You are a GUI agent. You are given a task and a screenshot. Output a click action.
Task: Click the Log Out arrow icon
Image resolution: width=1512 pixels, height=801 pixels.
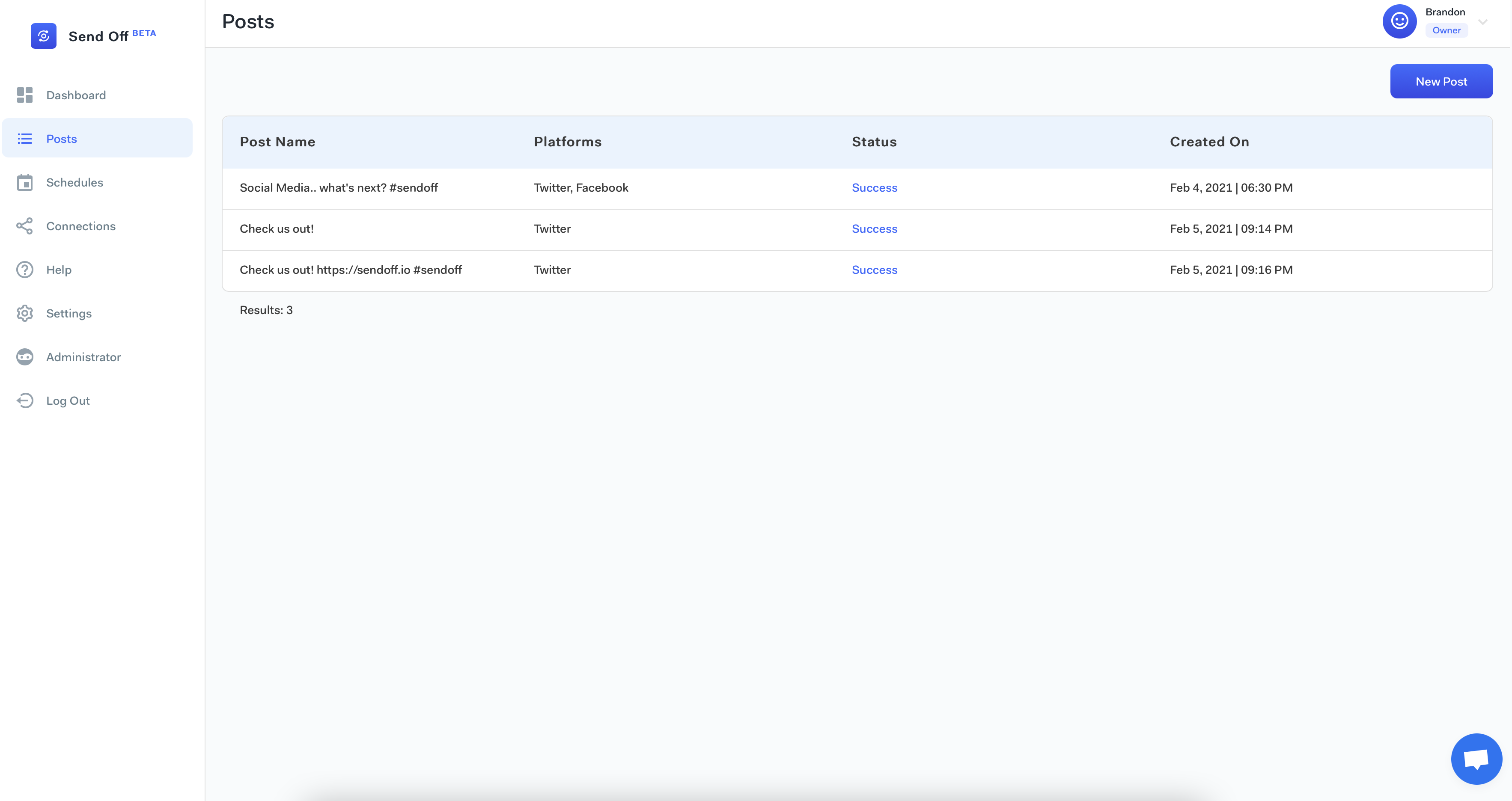pos(25,401)
